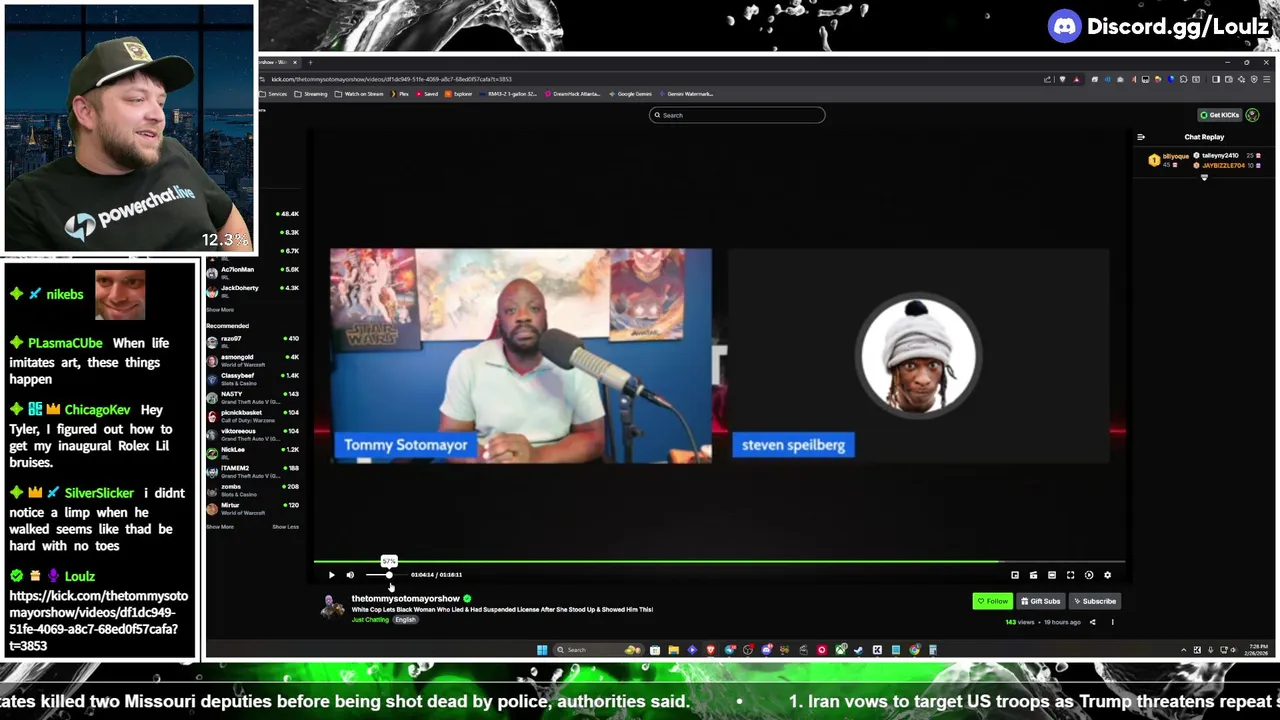Open Xbox app from taskbar
Screen dimensions: 1280x720
(840, 650)
